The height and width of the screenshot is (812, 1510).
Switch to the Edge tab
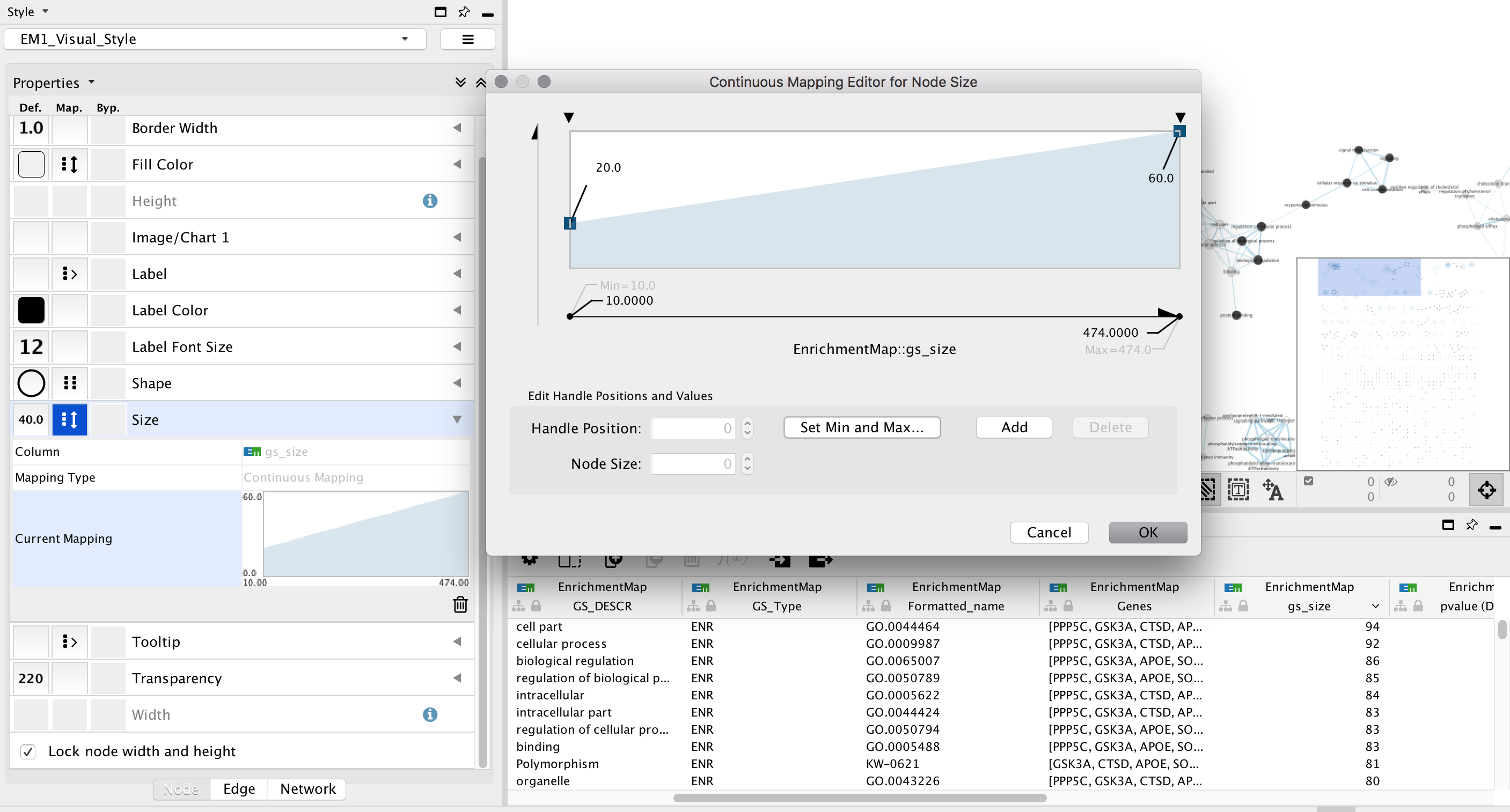click(x=239, y=789)
